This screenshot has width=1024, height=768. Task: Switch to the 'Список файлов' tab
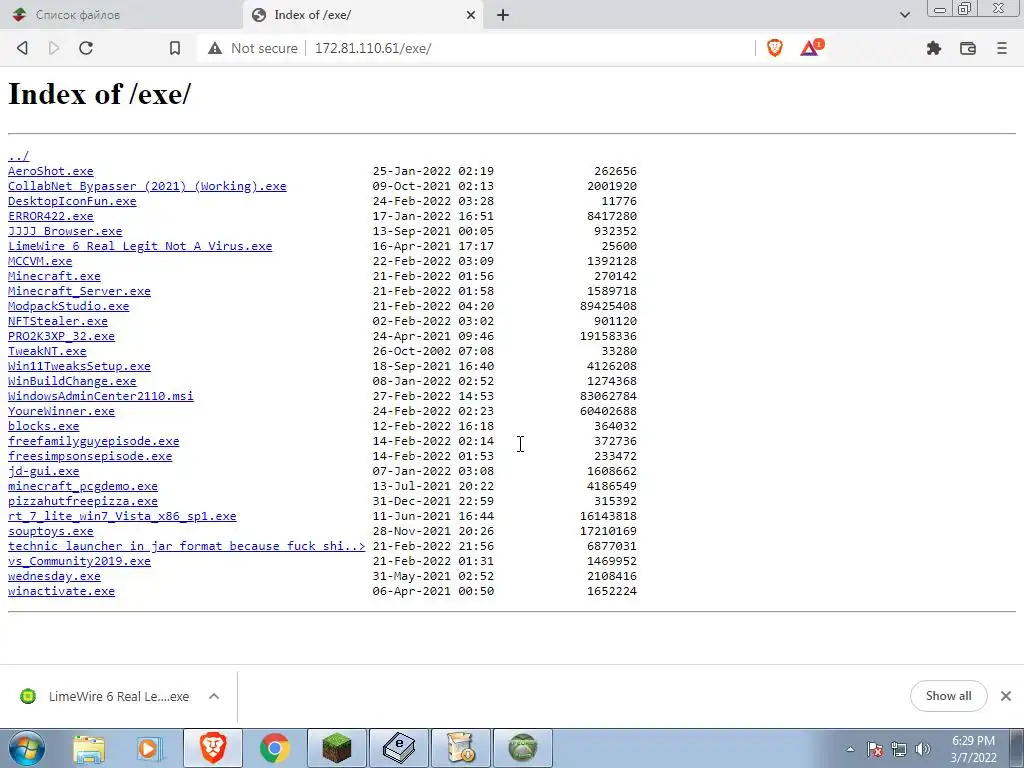121,14
